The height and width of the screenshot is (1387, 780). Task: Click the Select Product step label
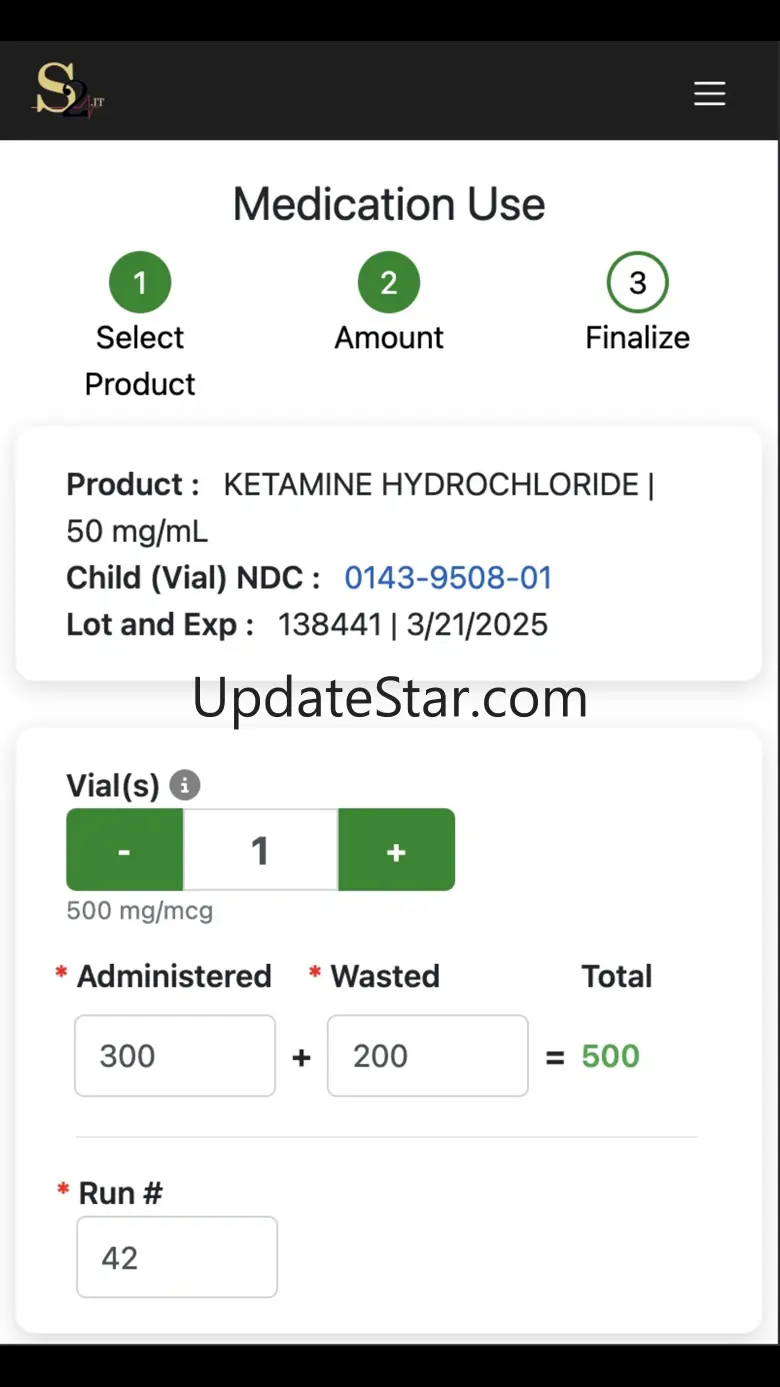tap(140, 360)
